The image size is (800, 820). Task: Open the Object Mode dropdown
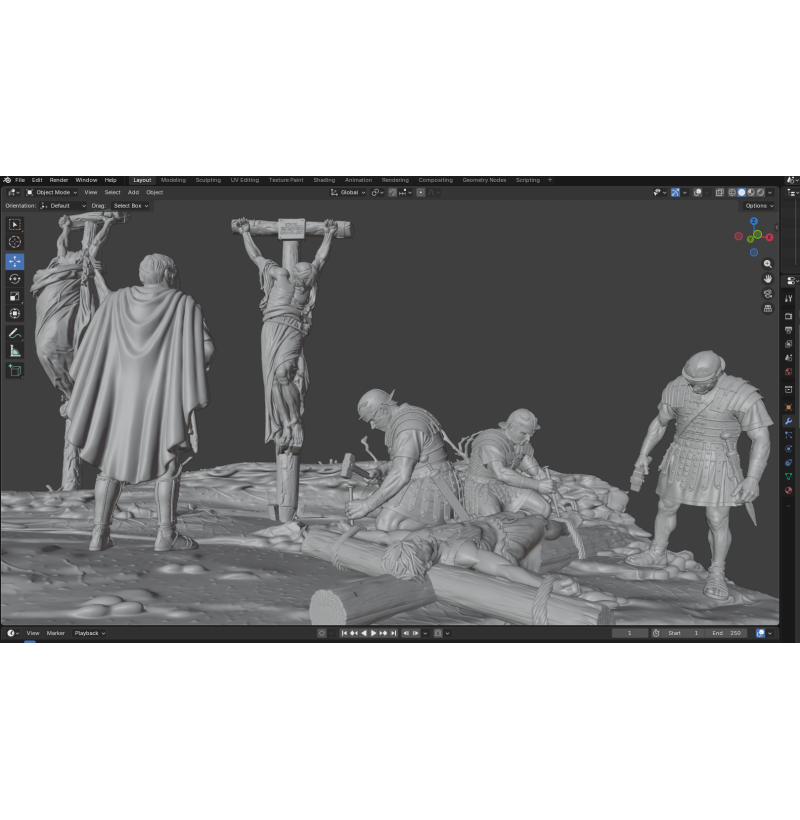[x=51, y=192]
